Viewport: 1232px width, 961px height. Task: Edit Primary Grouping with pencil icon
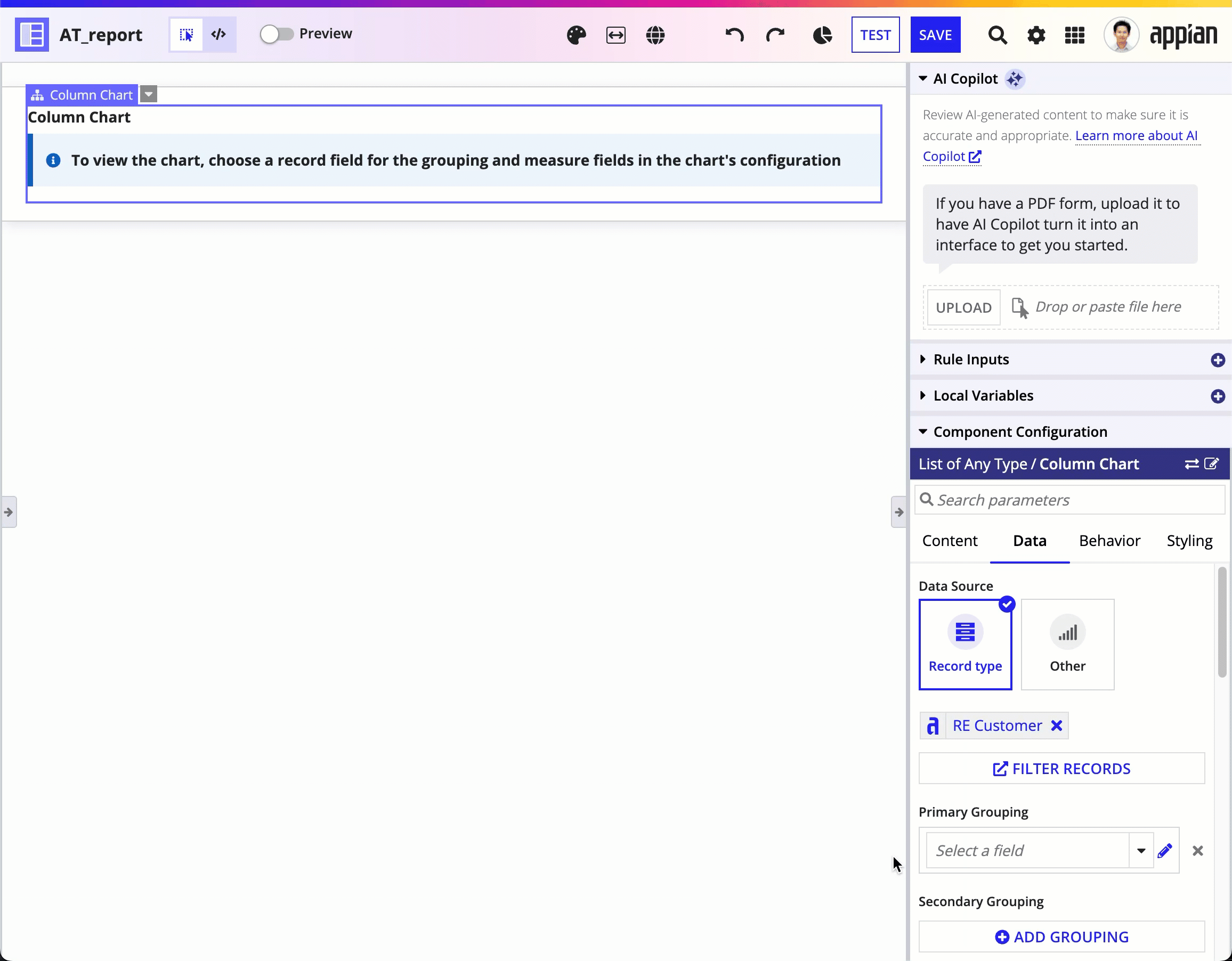tap(1165, 850)
